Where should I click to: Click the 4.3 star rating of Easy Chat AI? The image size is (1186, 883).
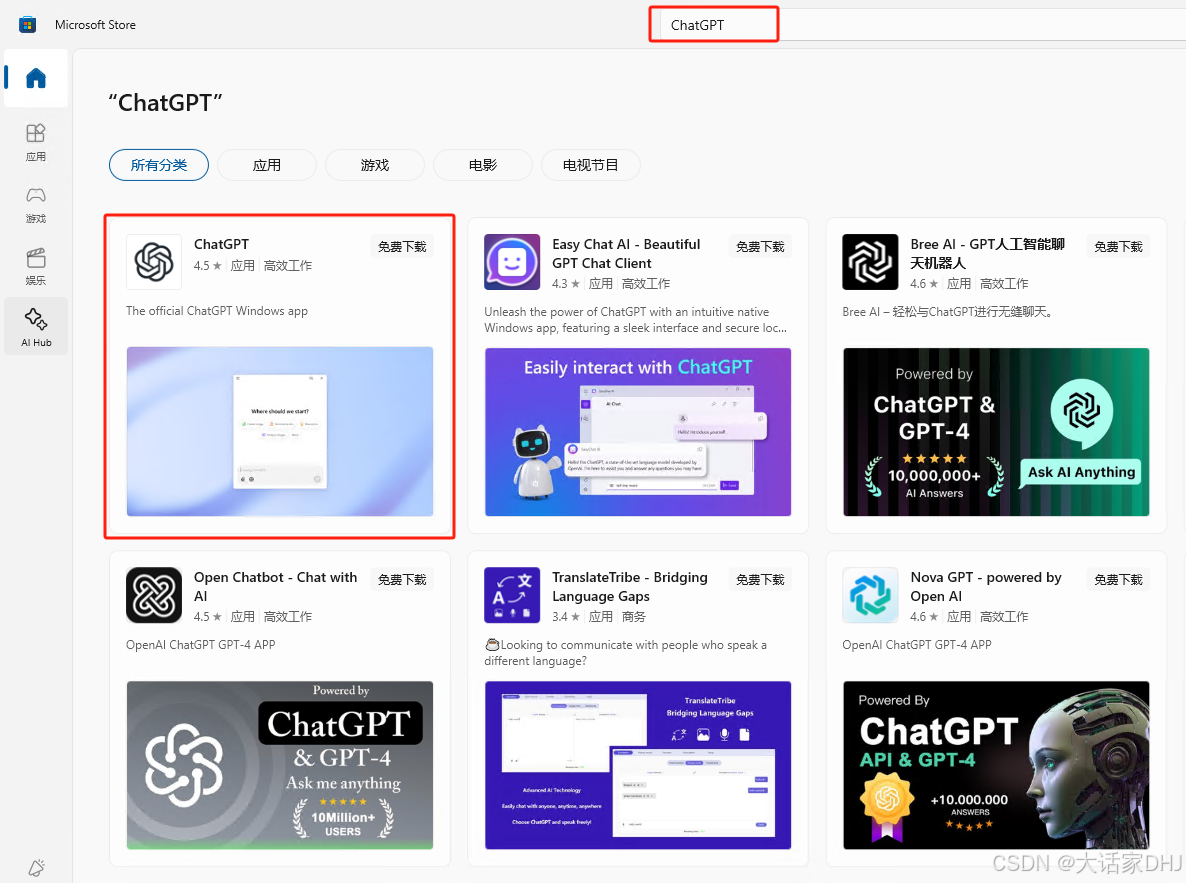point(566,284)
